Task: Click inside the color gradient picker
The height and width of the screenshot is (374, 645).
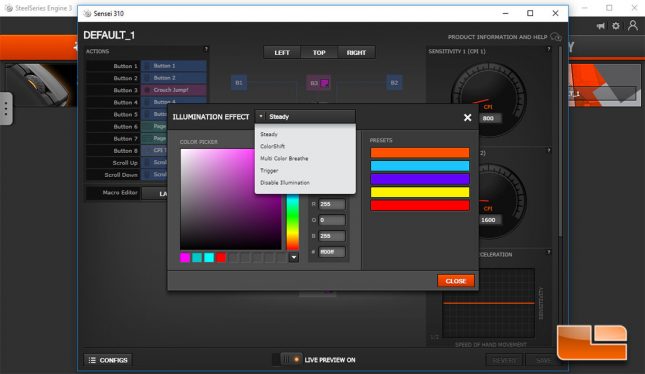Action: [231, 199]
